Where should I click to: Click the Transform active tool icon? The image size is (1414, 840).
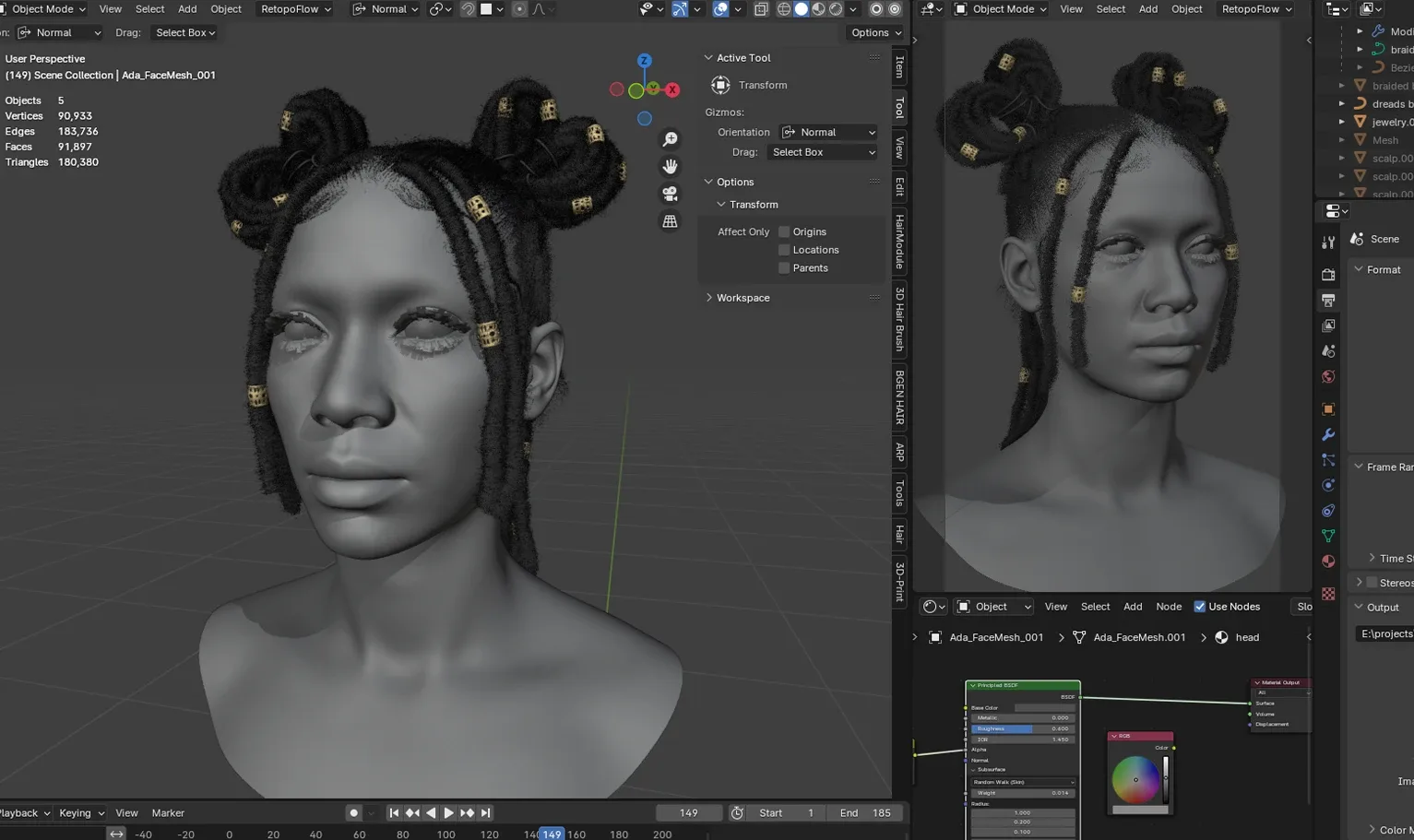720,85
